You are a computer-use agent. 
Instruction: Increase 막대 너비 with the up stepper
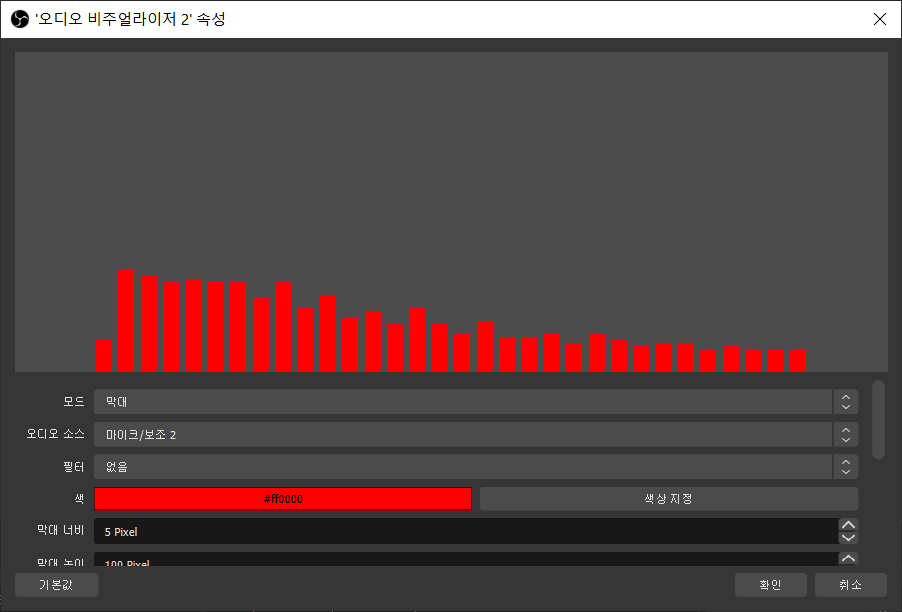pyautogui.click(x=847, y=525)
